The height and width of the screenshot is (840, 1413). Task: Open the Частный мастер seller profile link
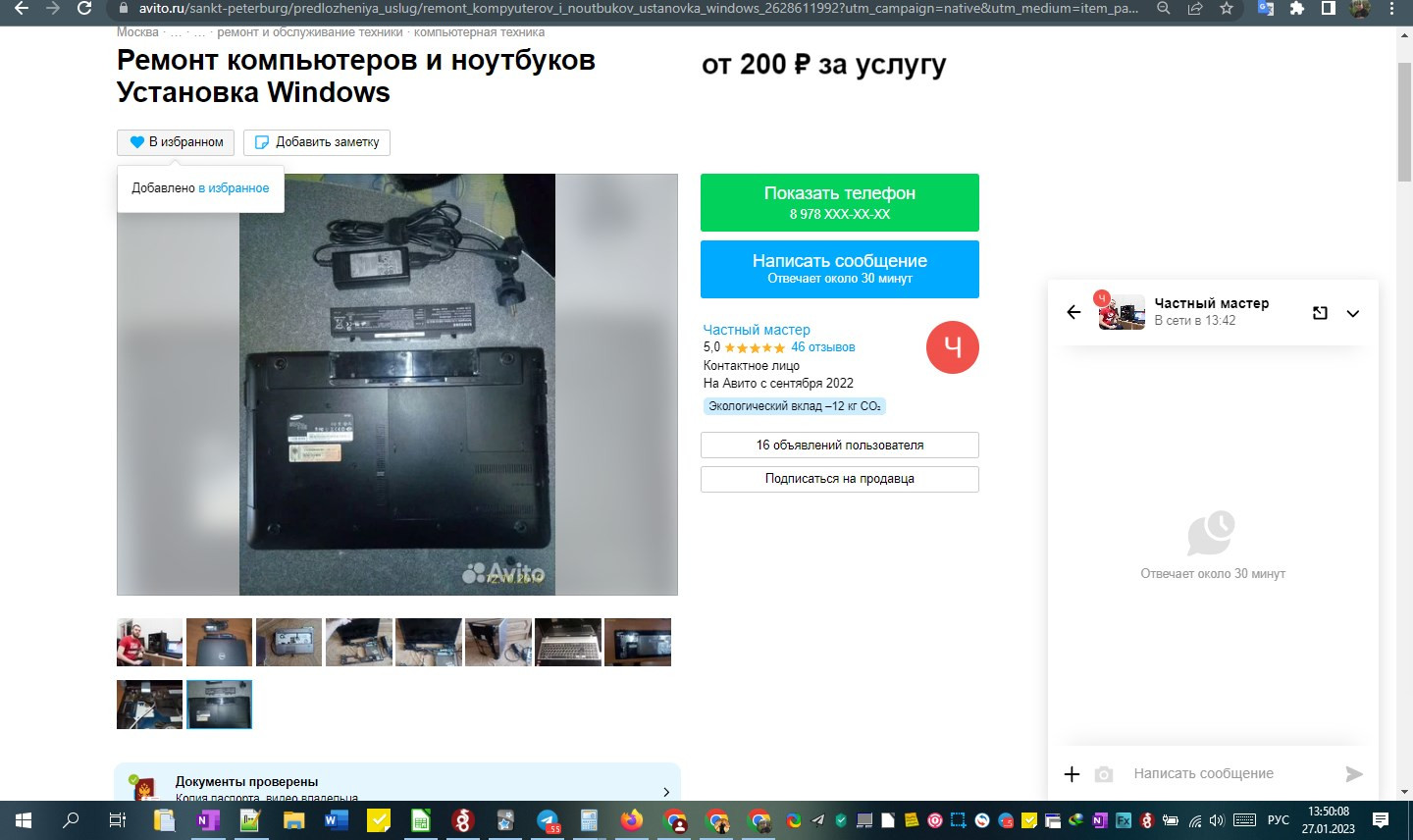(x=757, y=330)
